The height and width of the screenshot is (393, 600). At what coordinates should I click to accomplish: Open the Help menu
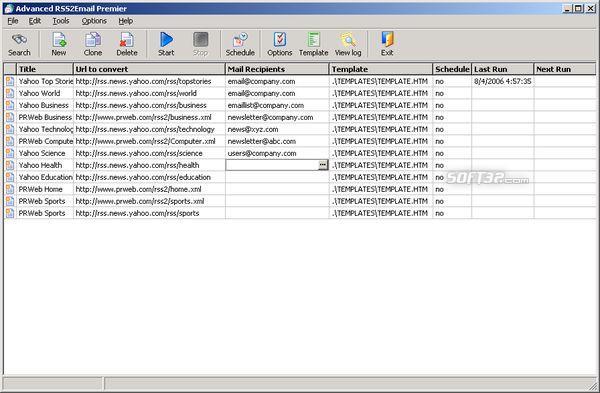tap(126, 21)
